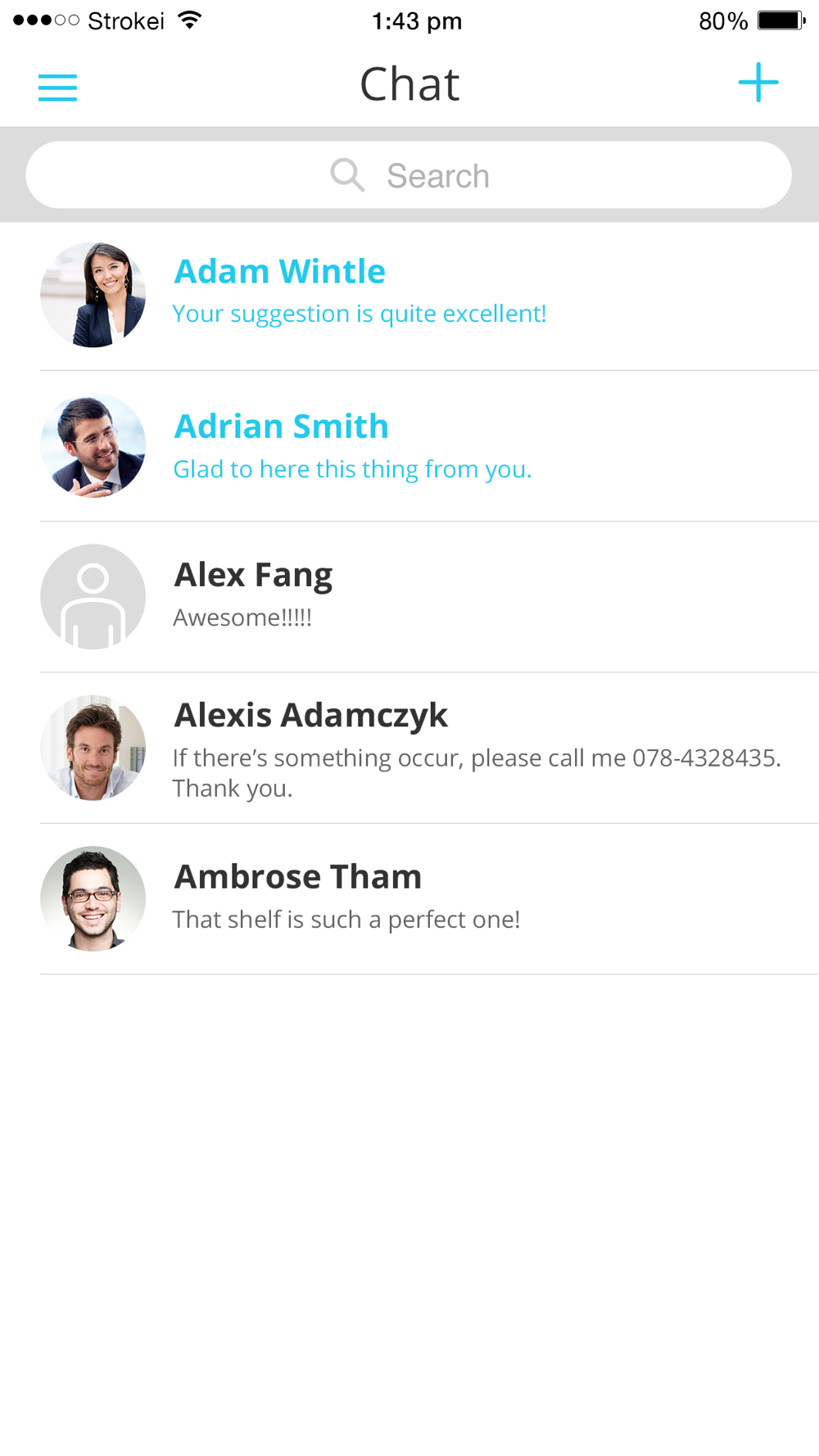Open Alexis Adamczyk's chat by name

(311, 716)
